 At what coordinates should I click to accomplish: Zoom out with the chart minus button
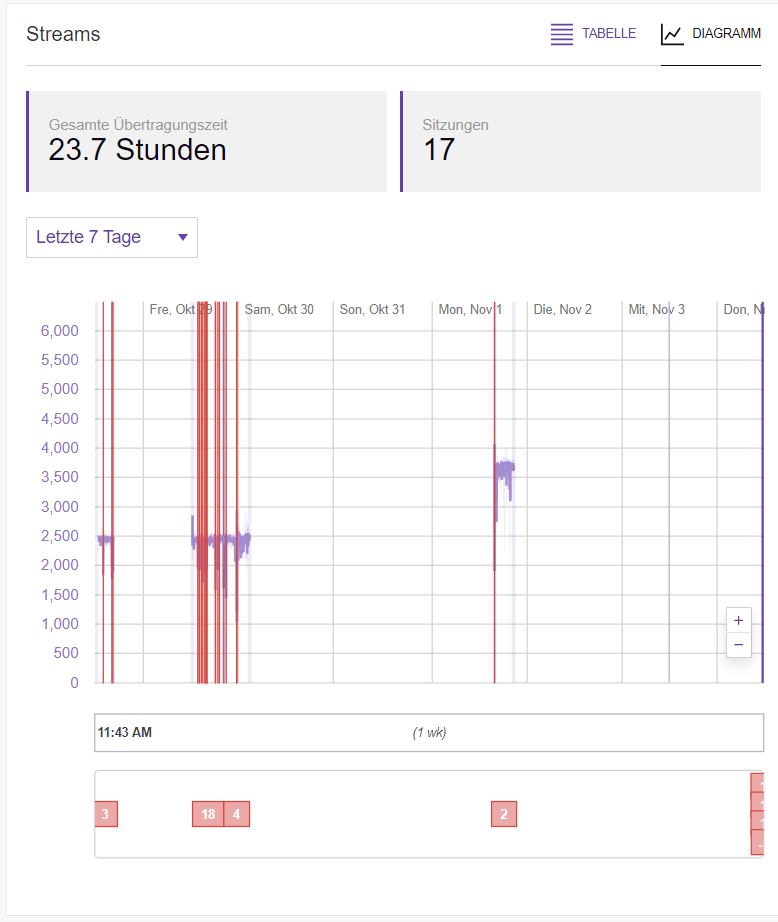coord(739,644)
